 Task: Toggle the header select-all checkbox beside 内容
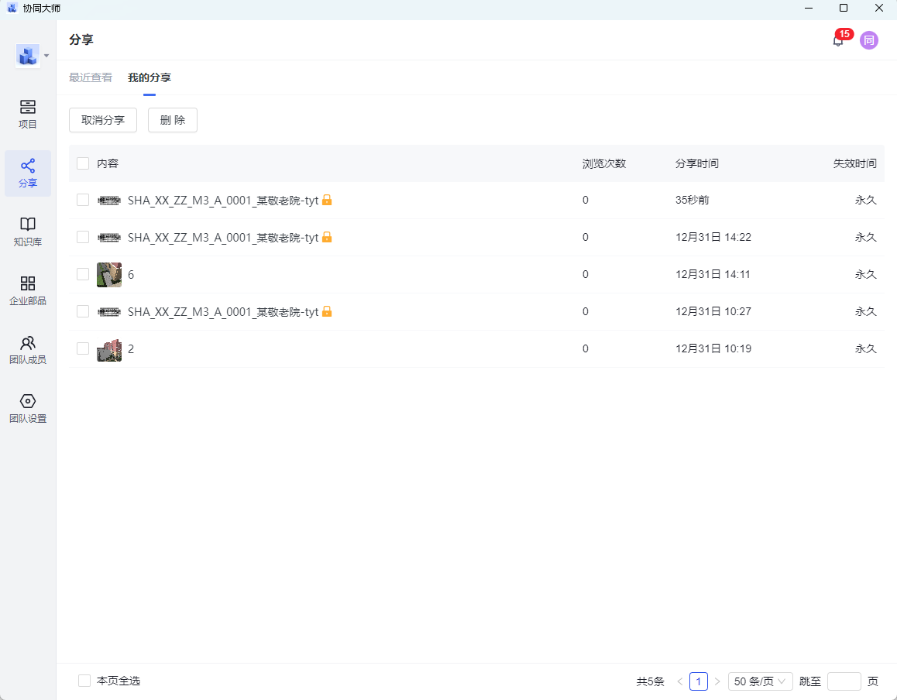83,163
